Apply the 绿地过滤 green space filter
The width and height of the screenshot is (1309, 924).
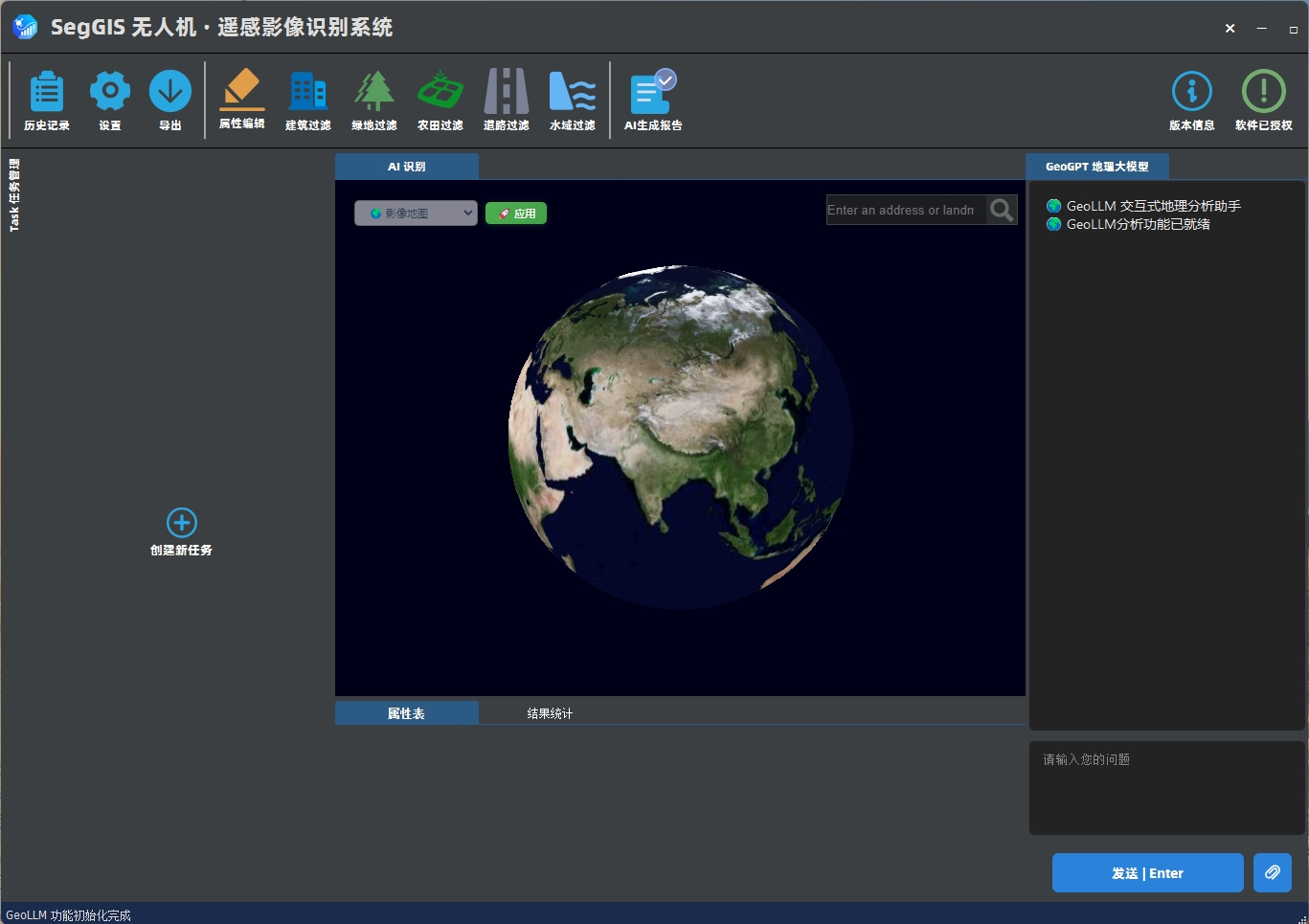(373, 100)
